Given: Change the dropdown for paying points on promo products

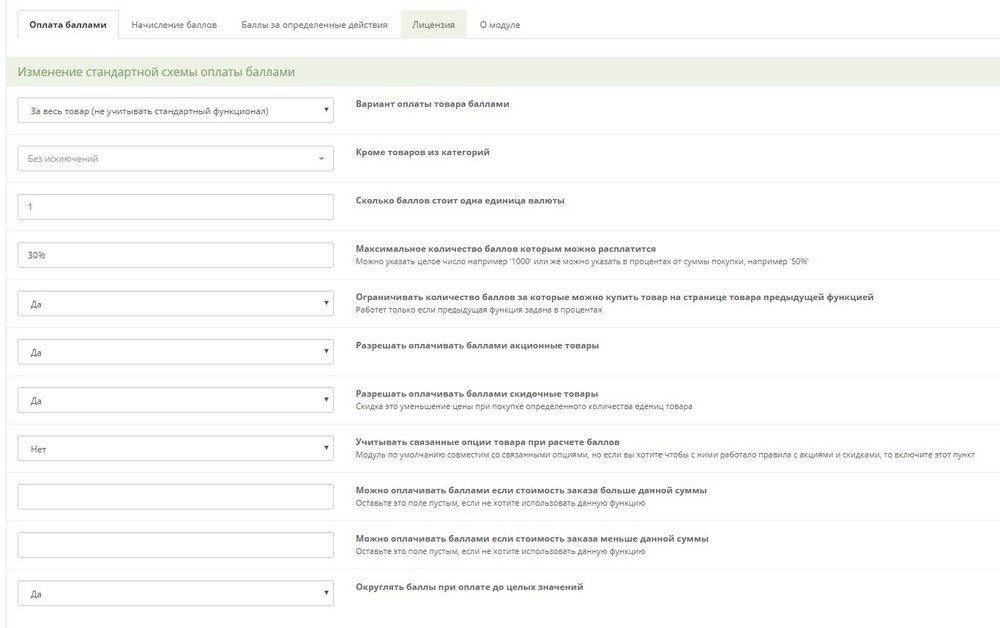Looking at the screenshot, I should pos(175,352).
